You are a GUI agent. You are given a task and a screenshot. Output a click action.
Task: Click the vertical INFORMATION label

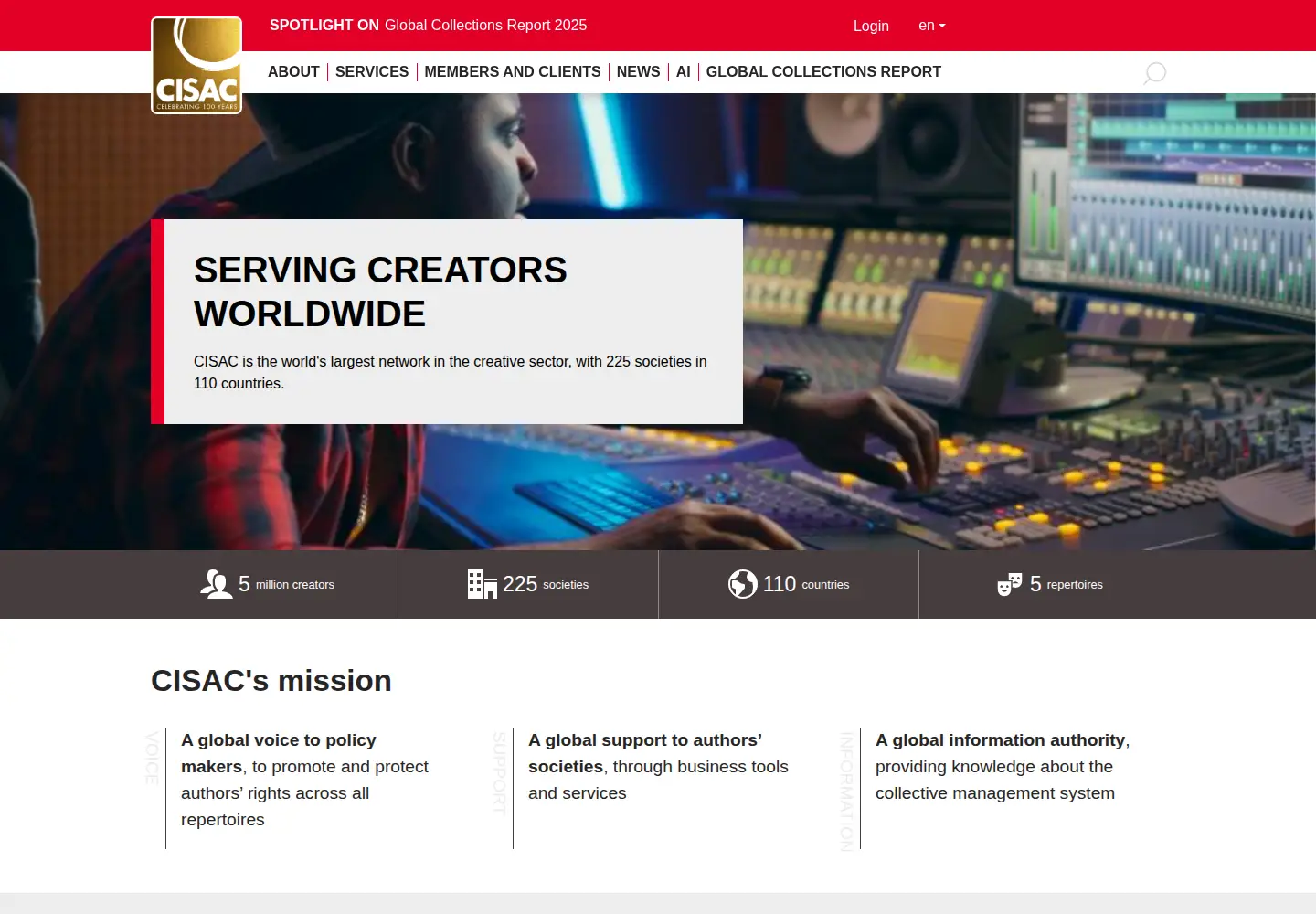pyautogui.click(x=847, y=792)
